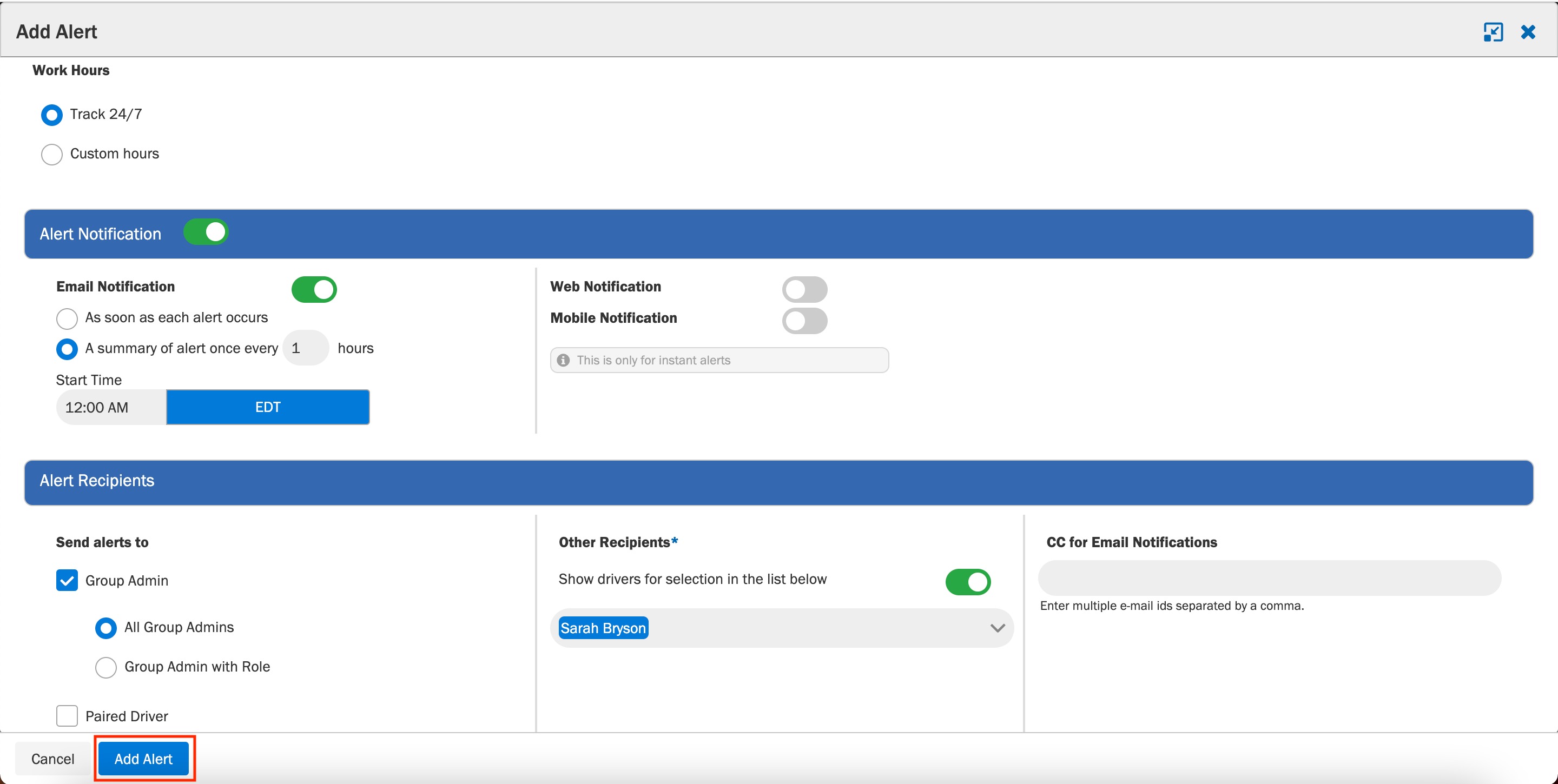The height and width of the screenshot is (784, 1558).
Task: Click the minimize dialog icon in header
Action: pos(1493,32)
